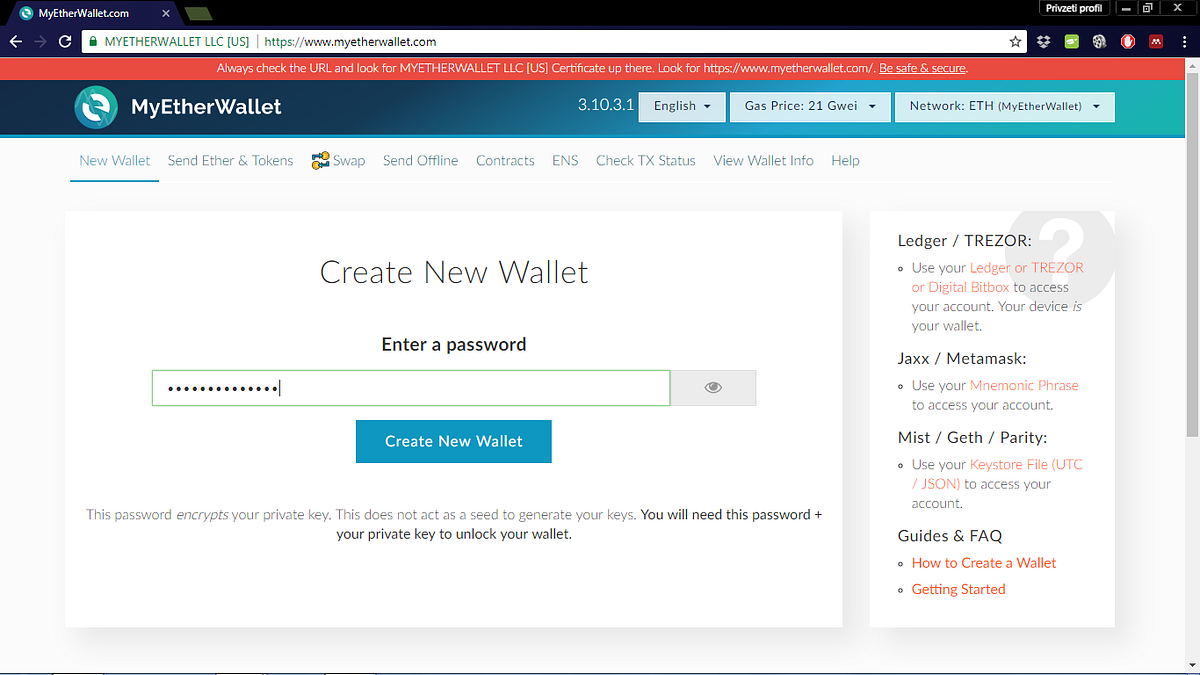This screenshot has width=1200, height=675.
Task: Click the version number 3.10.3.1
Action: tap(605, 105)
